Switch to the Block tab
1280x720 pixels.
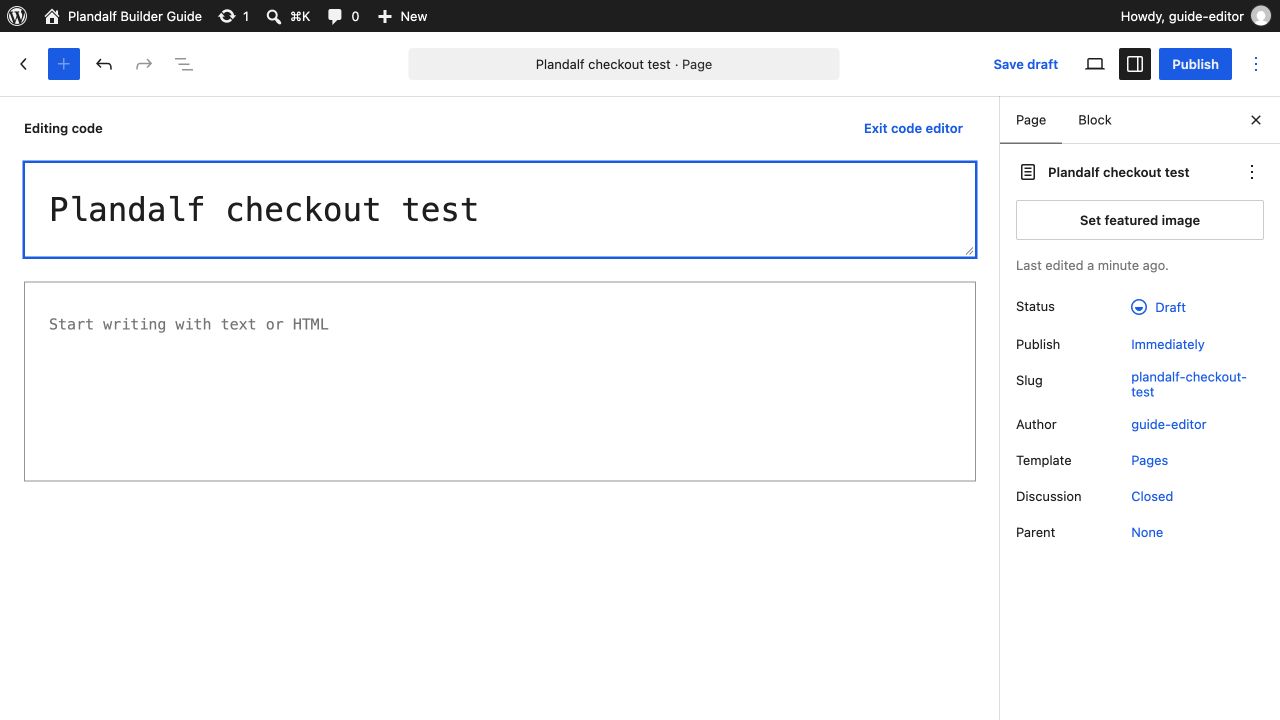point(1095,120)
